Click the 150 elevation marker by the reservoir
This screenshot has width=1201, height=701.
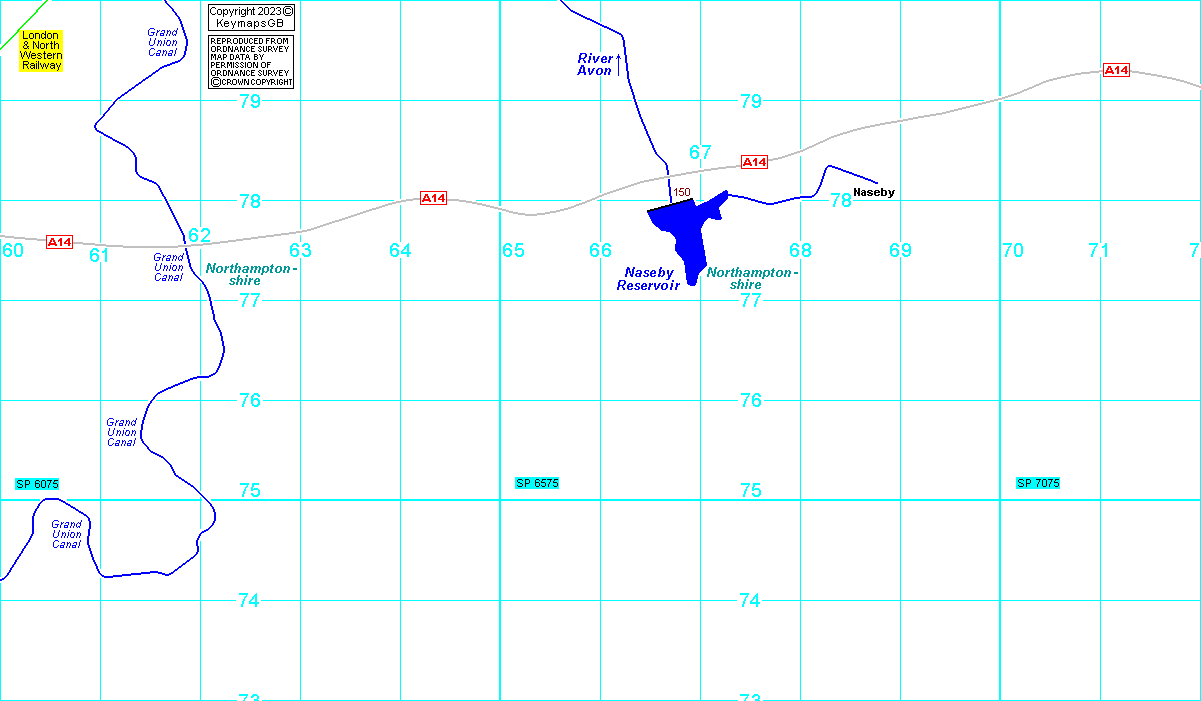pos(682,192)
